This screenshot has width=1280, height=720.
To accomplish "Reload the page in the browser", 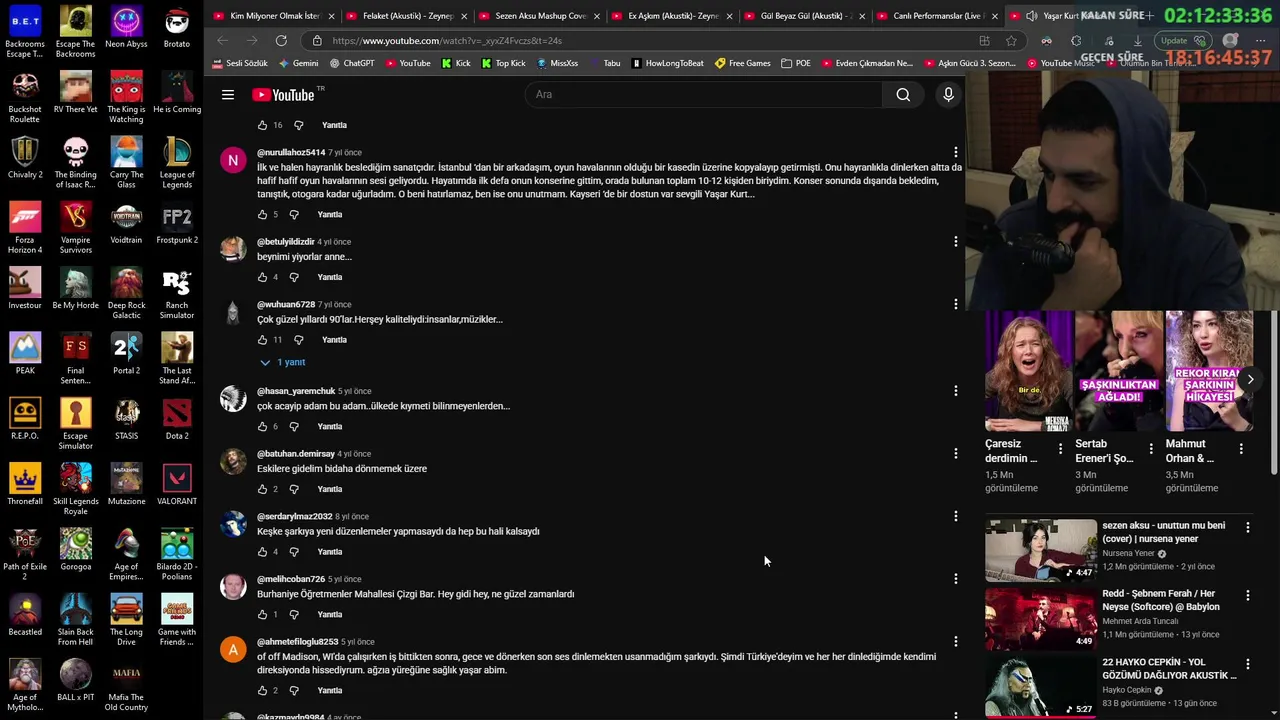I will click(281, 41).
